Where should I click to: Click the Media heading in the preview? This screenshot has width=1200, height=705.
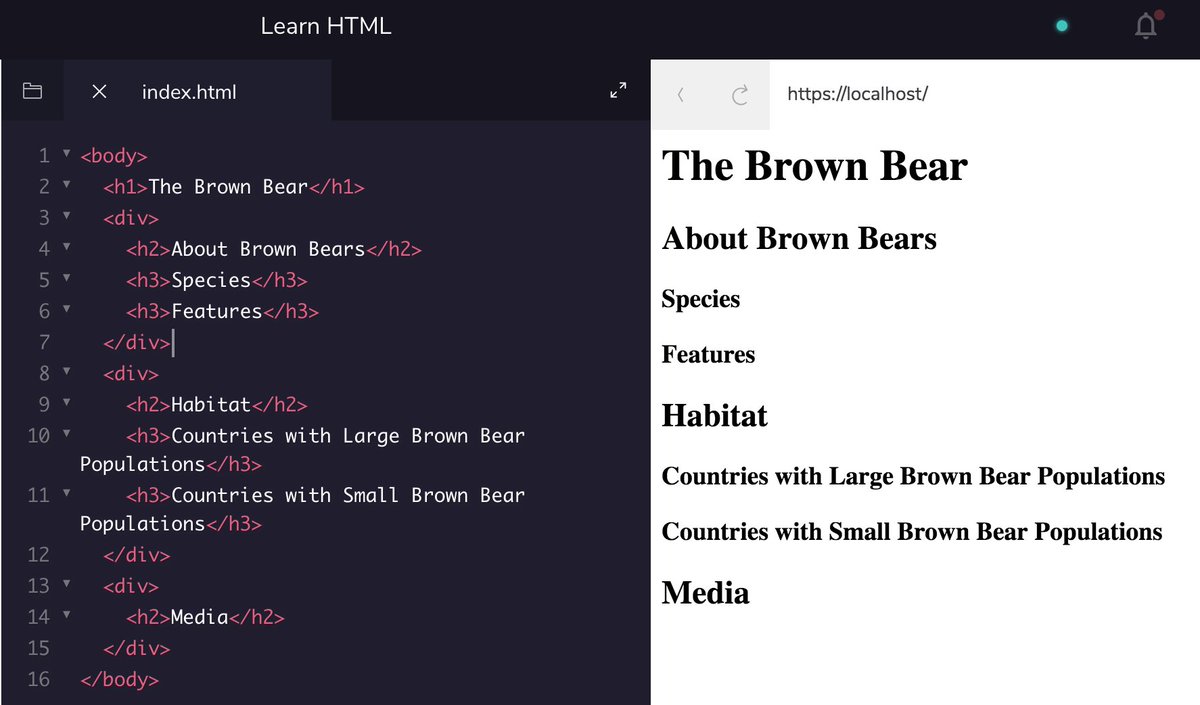click(705, 592)
